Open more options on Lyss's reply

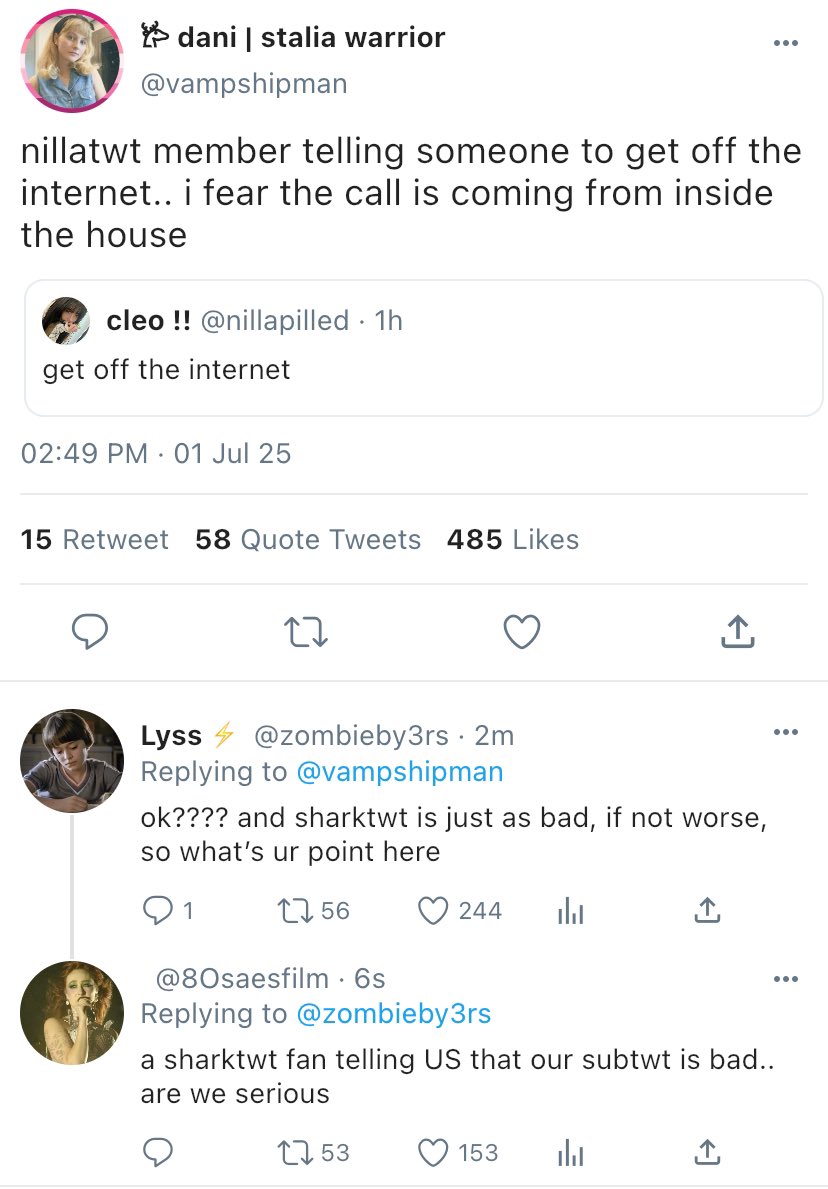786,732
